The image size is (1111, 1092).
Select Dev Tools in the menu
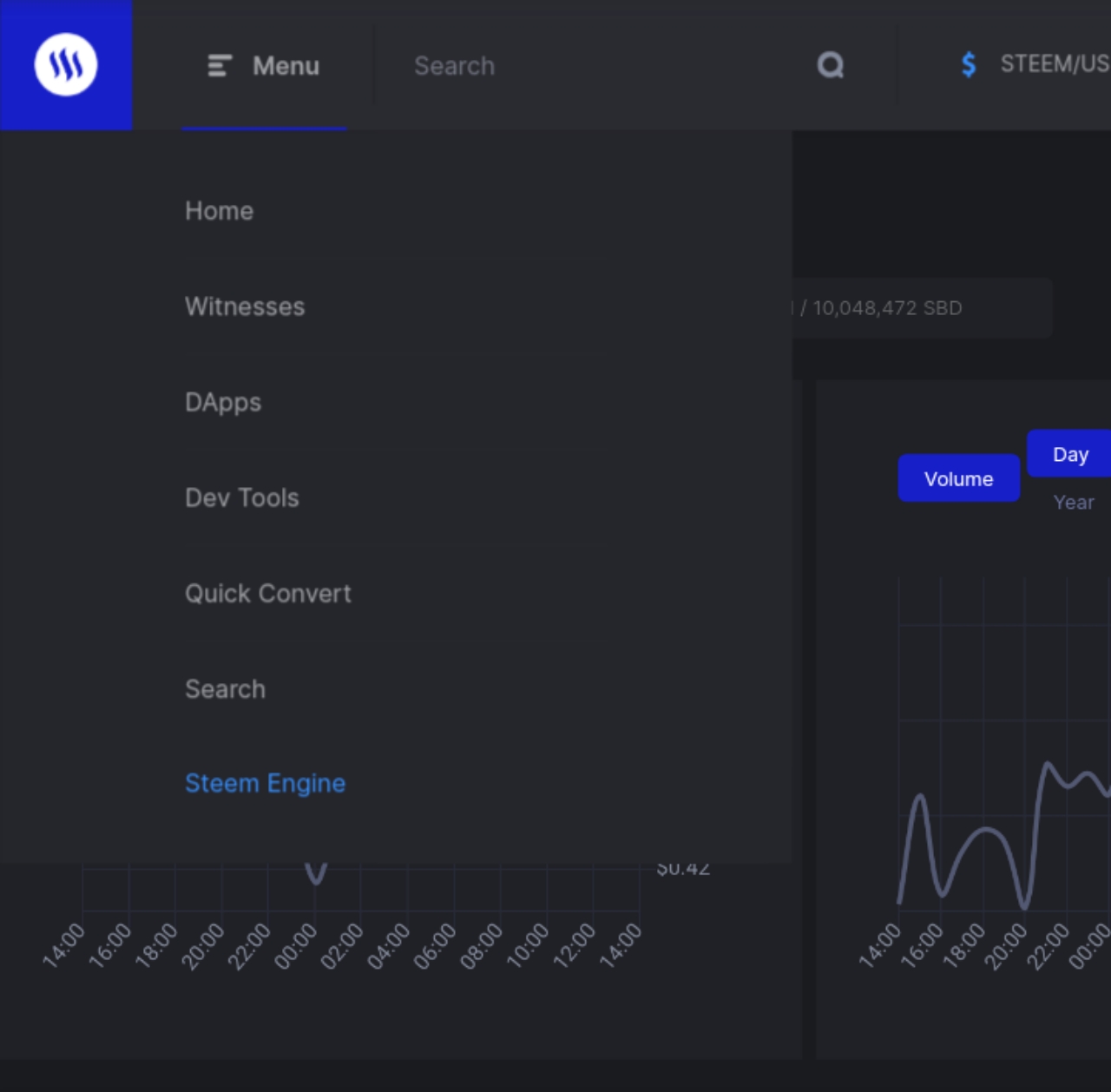pos(242,497)
